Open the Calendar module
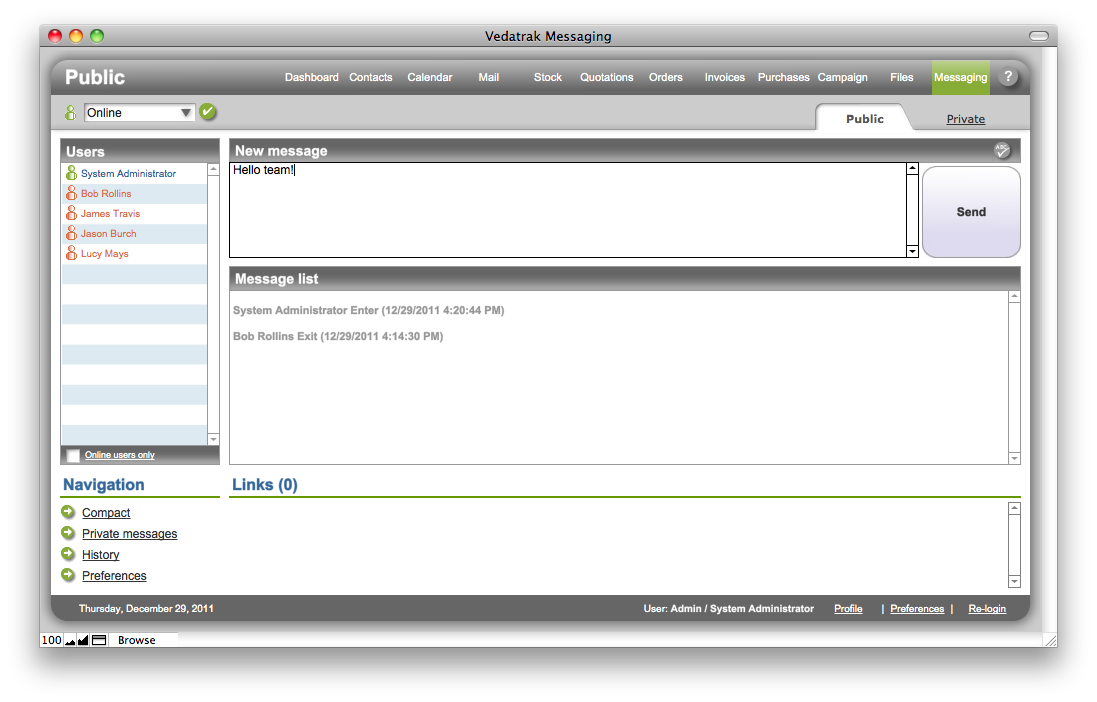The width and height of the screenshot is (1097, 702). 430,77
